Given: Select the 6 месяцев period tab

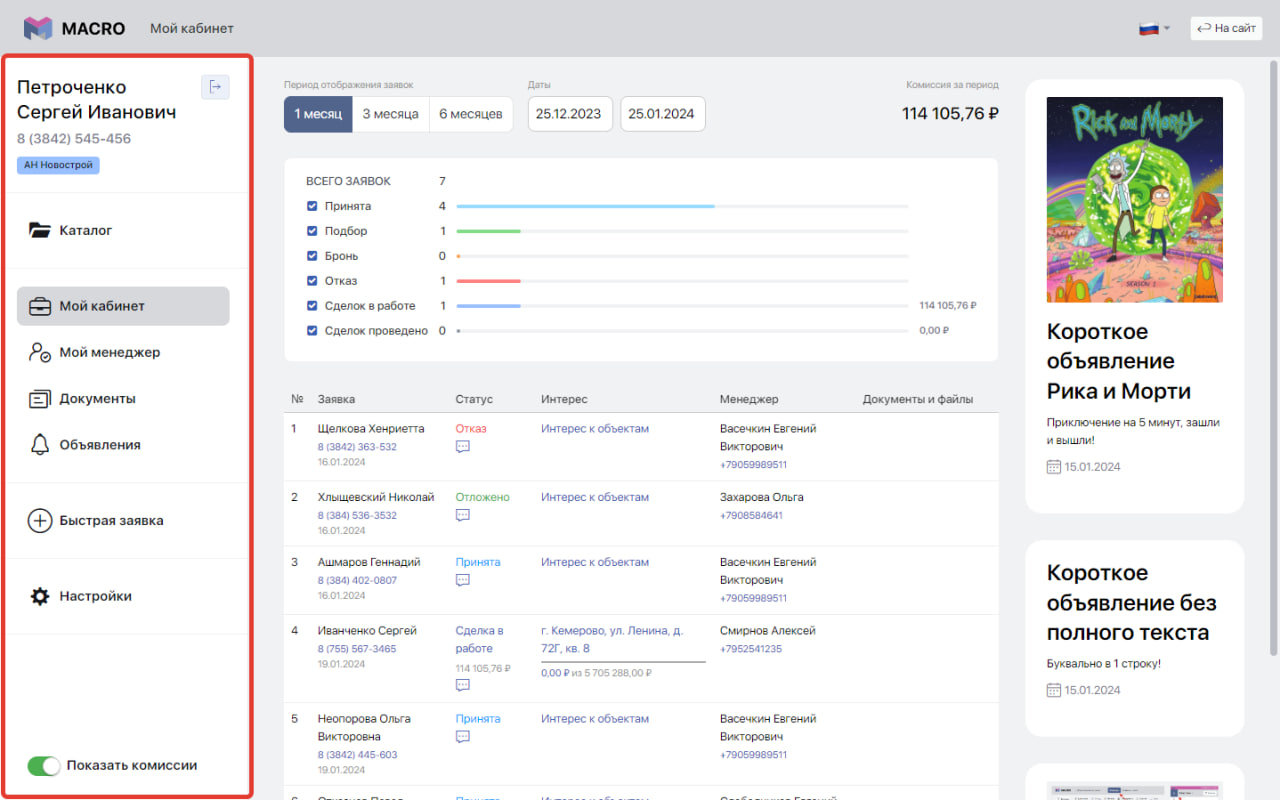Looking at the screenshot, I should (471, 114).
